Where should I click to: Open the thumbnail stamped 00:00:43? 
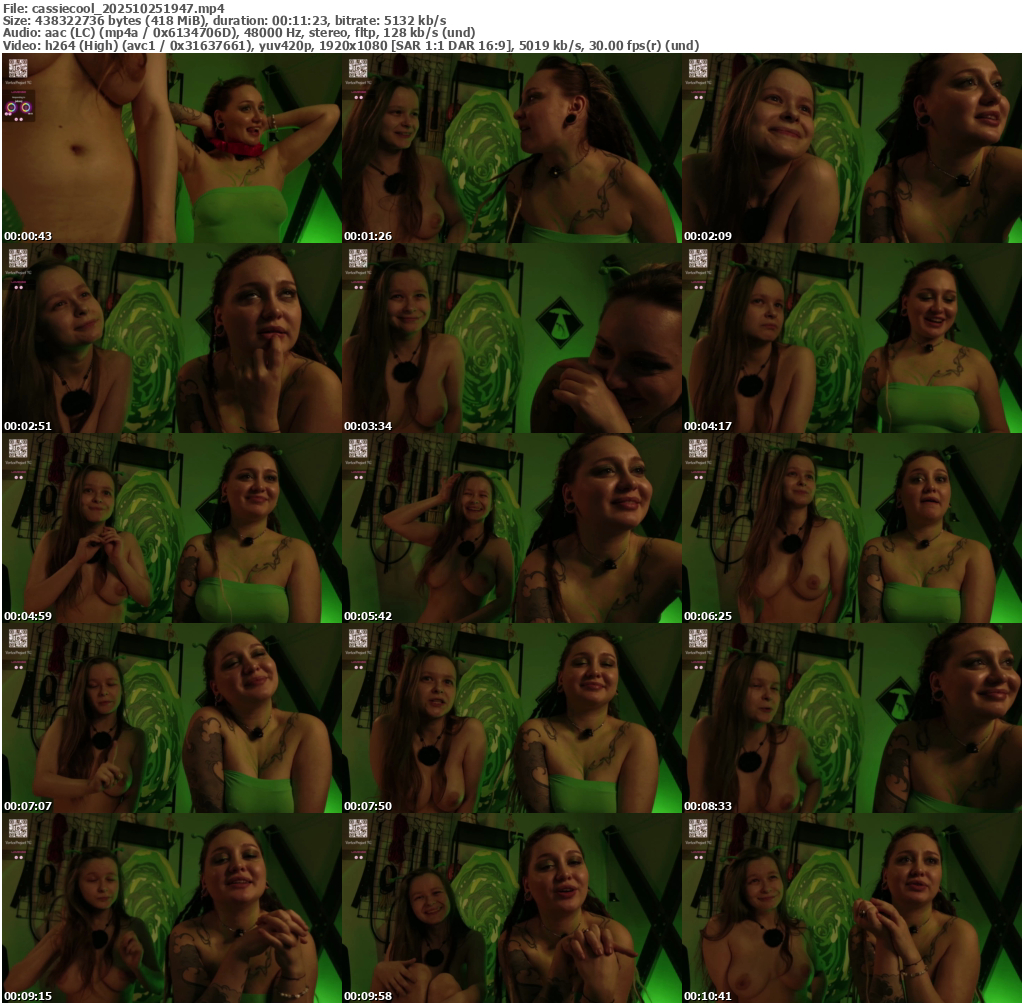click(172, 148)
